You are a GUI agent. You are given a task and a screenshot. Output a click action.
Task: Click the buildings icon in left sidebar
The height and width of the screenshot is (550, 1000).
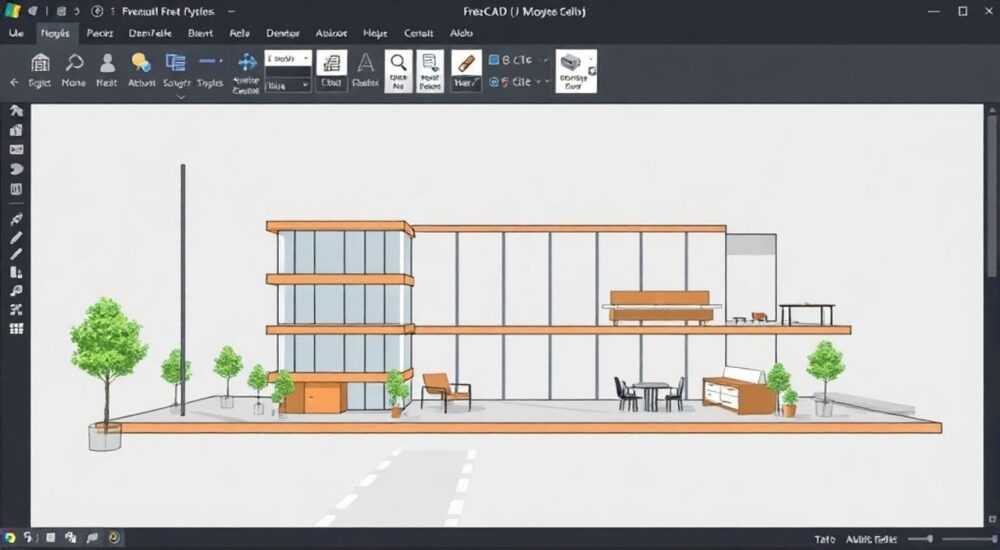[x=16, y=131]
